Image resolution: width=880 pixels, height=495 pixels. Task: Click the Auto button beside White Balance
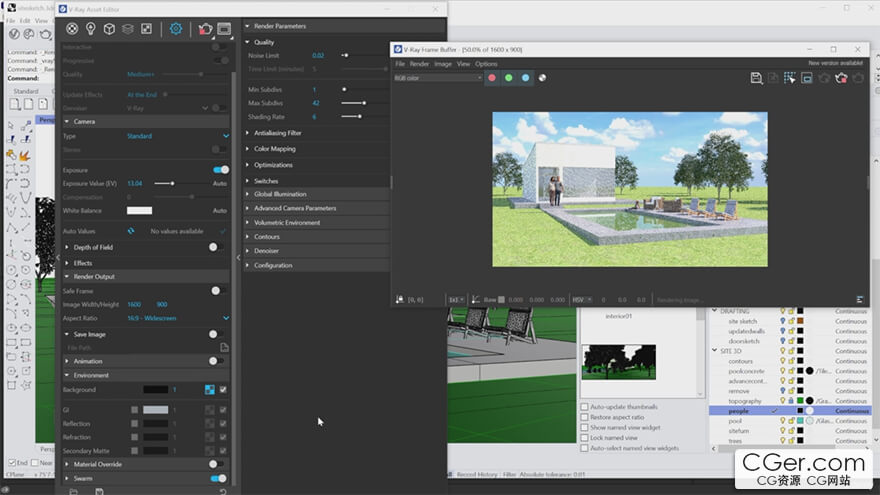220,211
